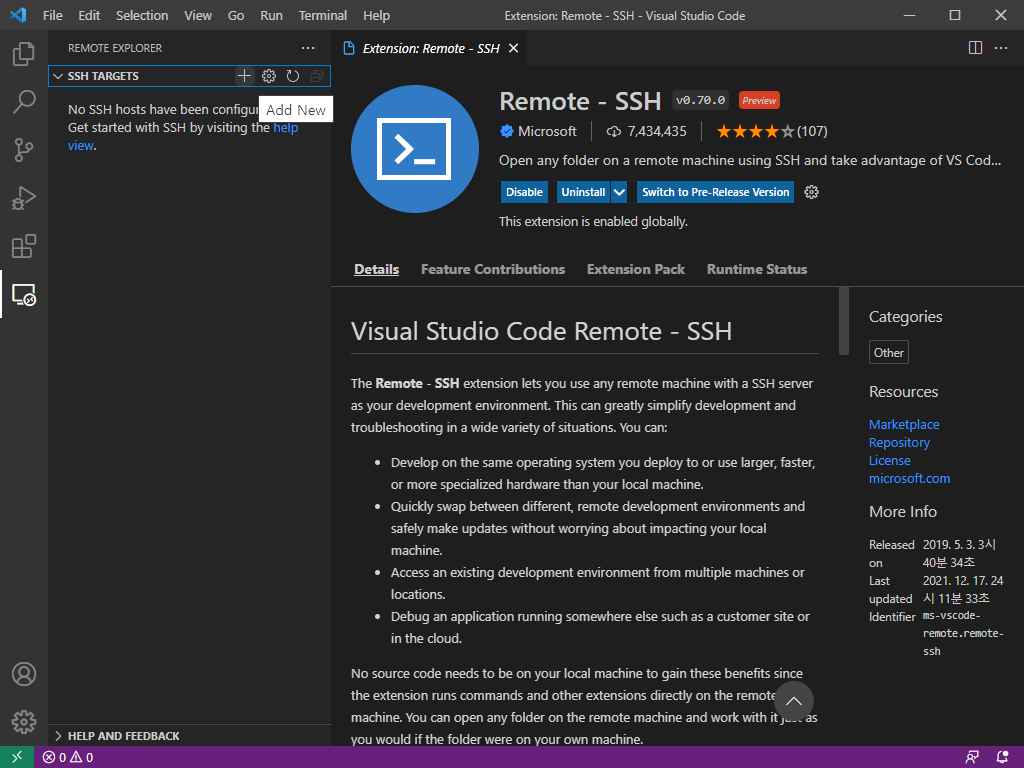Open Problems via errors and warnings indicator
Viewport: 1024px width, 768px height.
click(x=68, y=758)
